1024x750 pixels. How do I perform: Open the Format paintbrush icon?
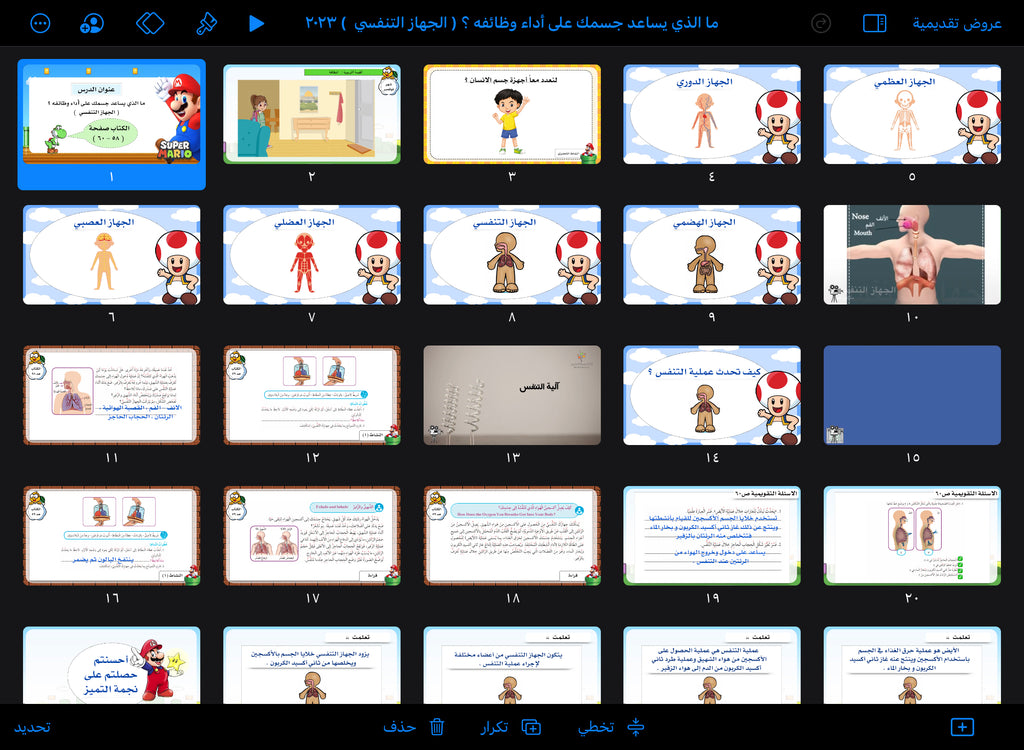(x=206, y=24)
